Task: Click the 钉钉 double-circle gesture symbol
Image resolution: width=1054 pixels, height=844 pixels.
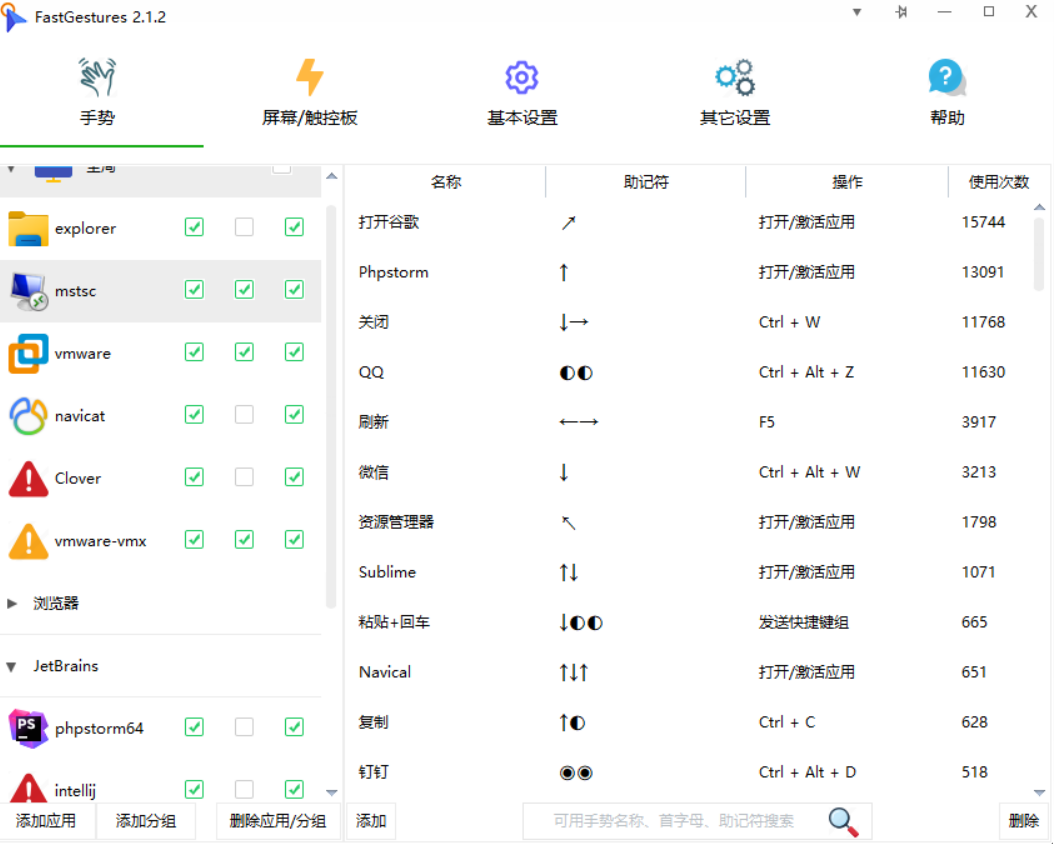Action: (x=576, y=773)
